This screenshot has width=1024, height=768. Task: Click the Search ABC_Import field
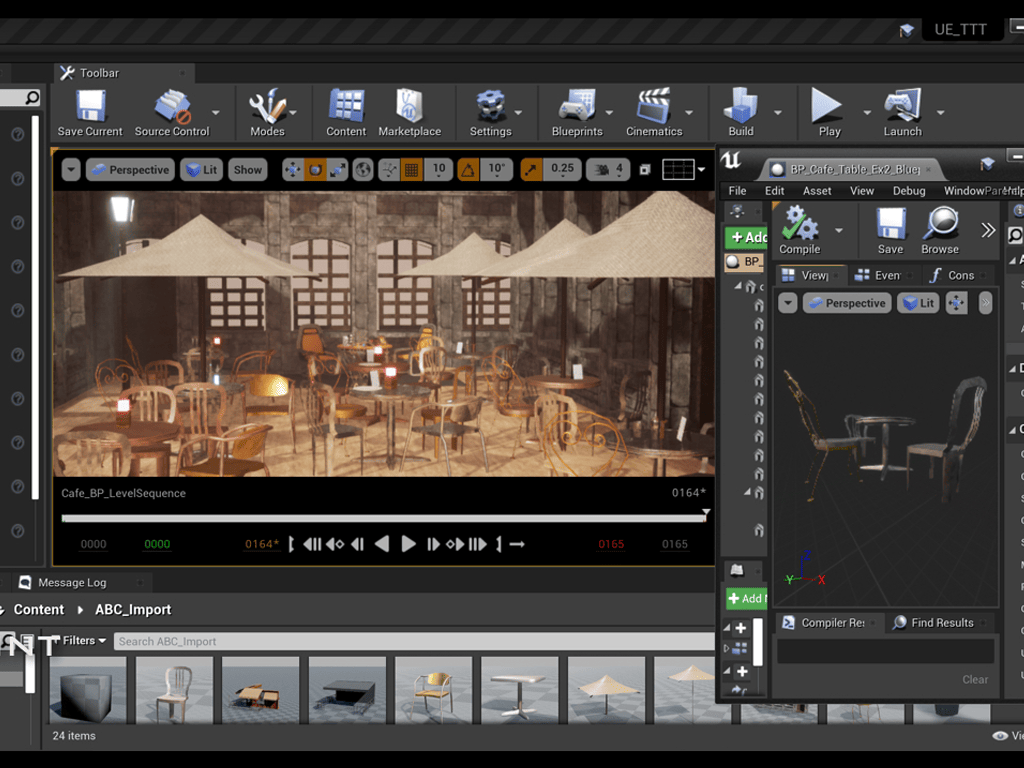click(x=416, y=641)
